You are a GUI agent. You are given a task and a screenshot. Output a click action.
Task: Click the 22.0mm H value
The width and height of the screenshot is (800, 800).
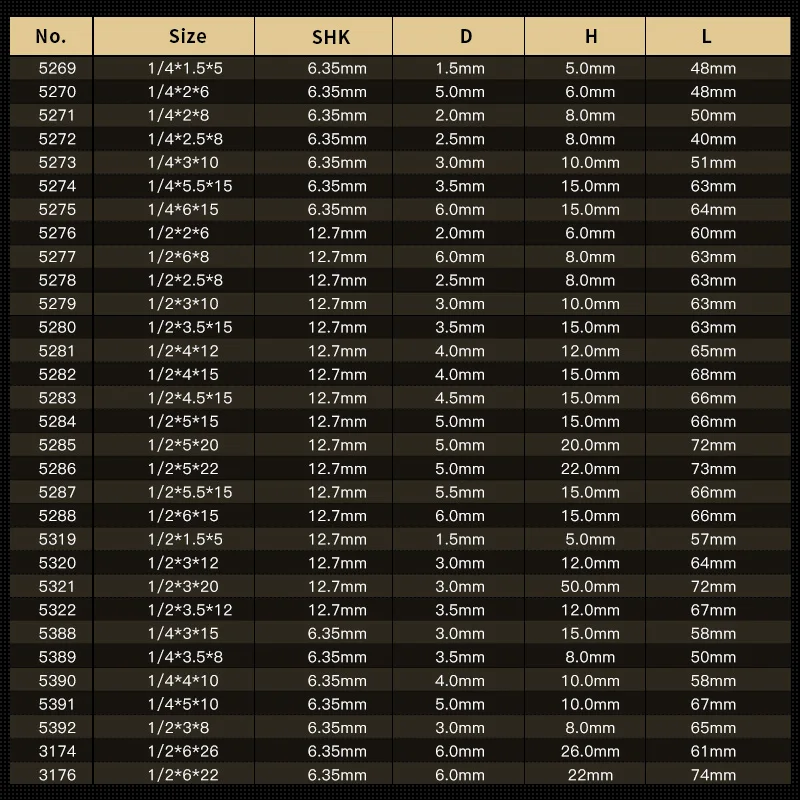pyautogui.click(x=590, y=469)
